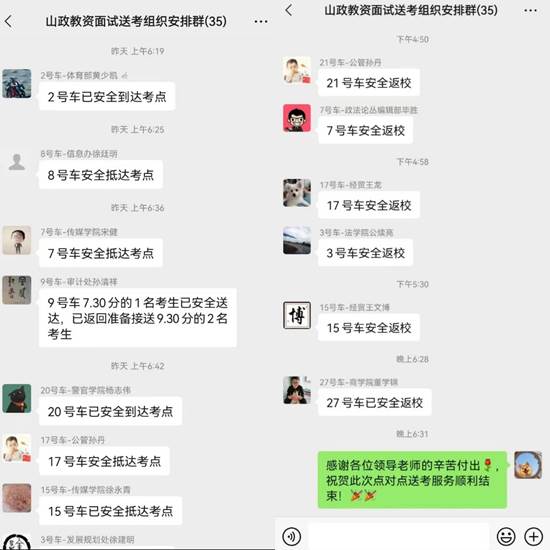The image size is (550, 550).
Task: Tap the 9号车 7.30分 long message bubble
Action: 138,318
